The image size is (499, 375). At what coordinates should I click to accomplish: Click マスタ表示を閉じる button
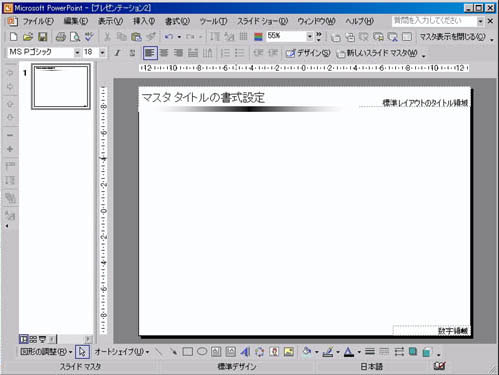pos(452,37)
